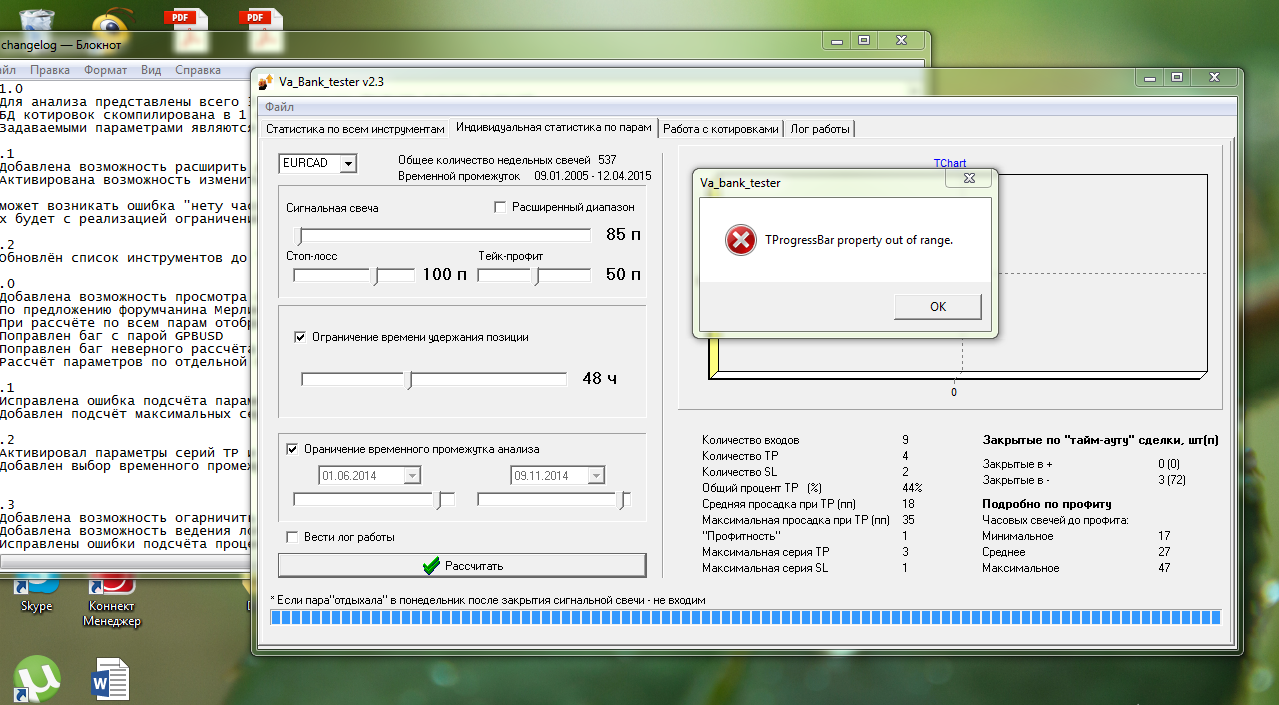Click the 50 п take-profit value

(x=624, y=274)
